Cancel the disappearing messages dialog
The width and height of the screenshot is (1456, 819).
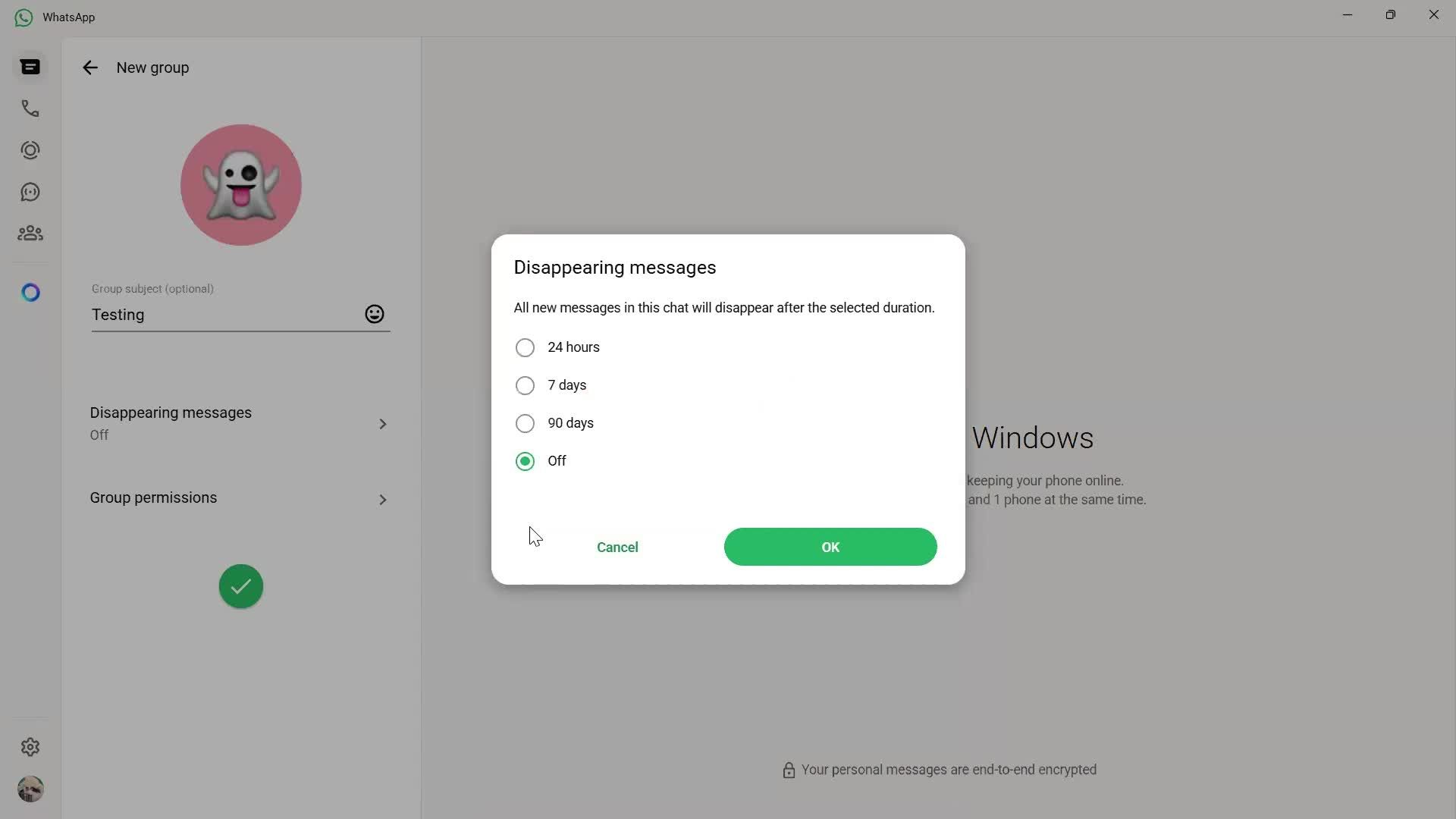[x=617, y=547]
